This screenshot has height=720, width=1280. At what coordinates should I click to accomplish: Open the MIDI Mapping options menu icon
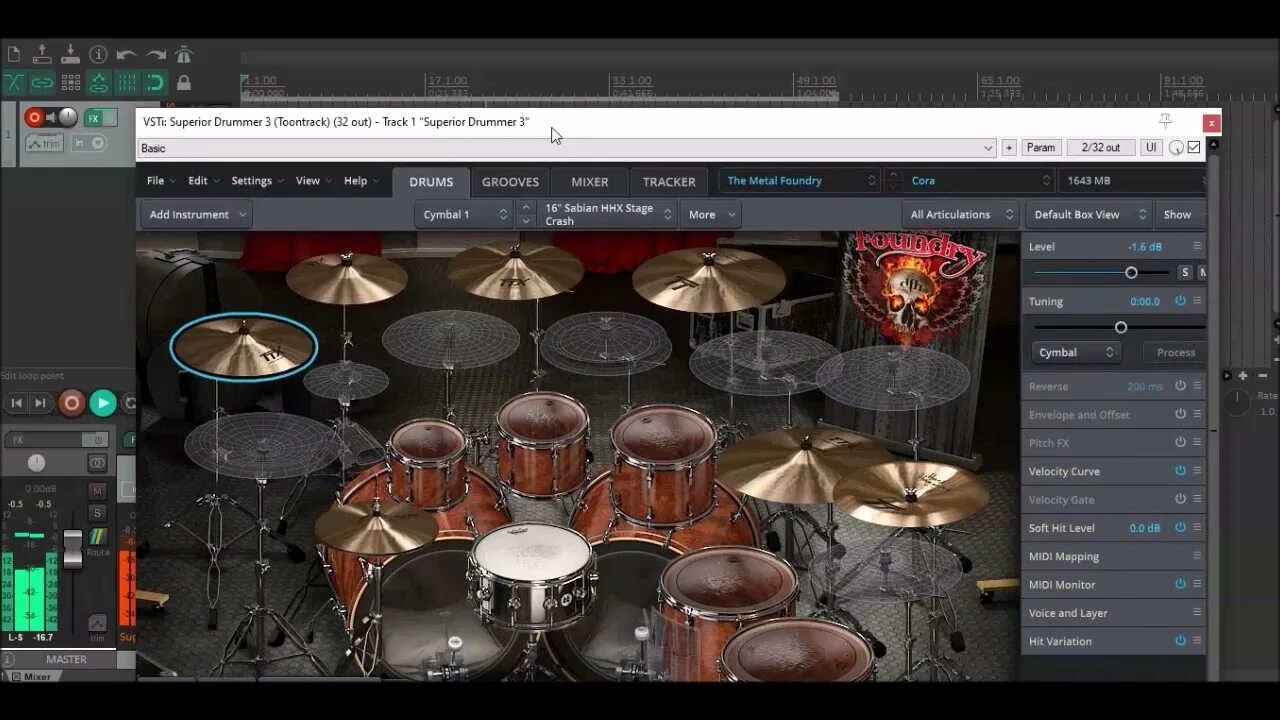tap(1197, 556)
